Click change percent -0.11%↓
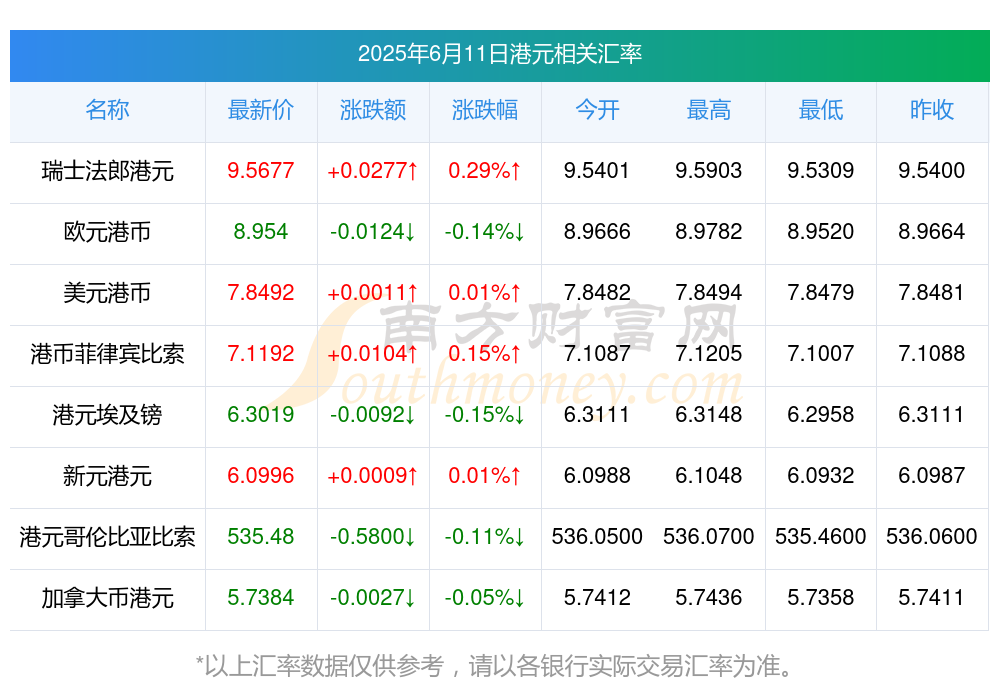This screenshot has width=1000, height=698. click(485, 536)
